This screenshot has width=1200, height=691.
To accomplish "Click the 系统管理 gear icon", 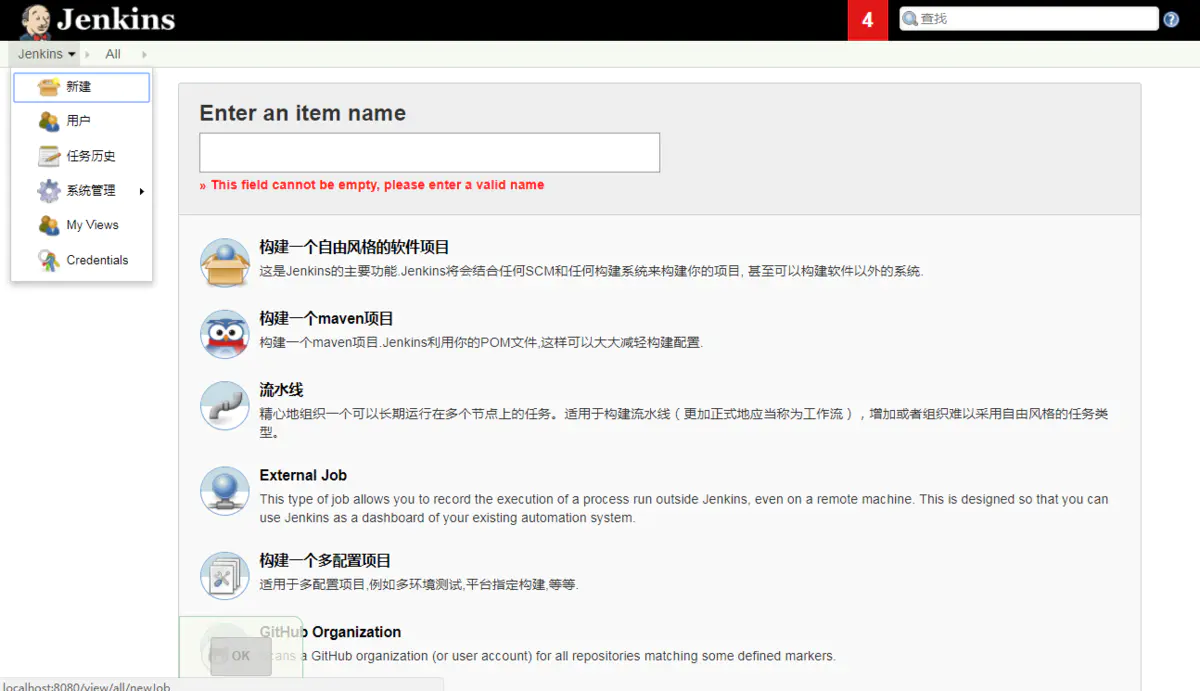I will point(49,191).
